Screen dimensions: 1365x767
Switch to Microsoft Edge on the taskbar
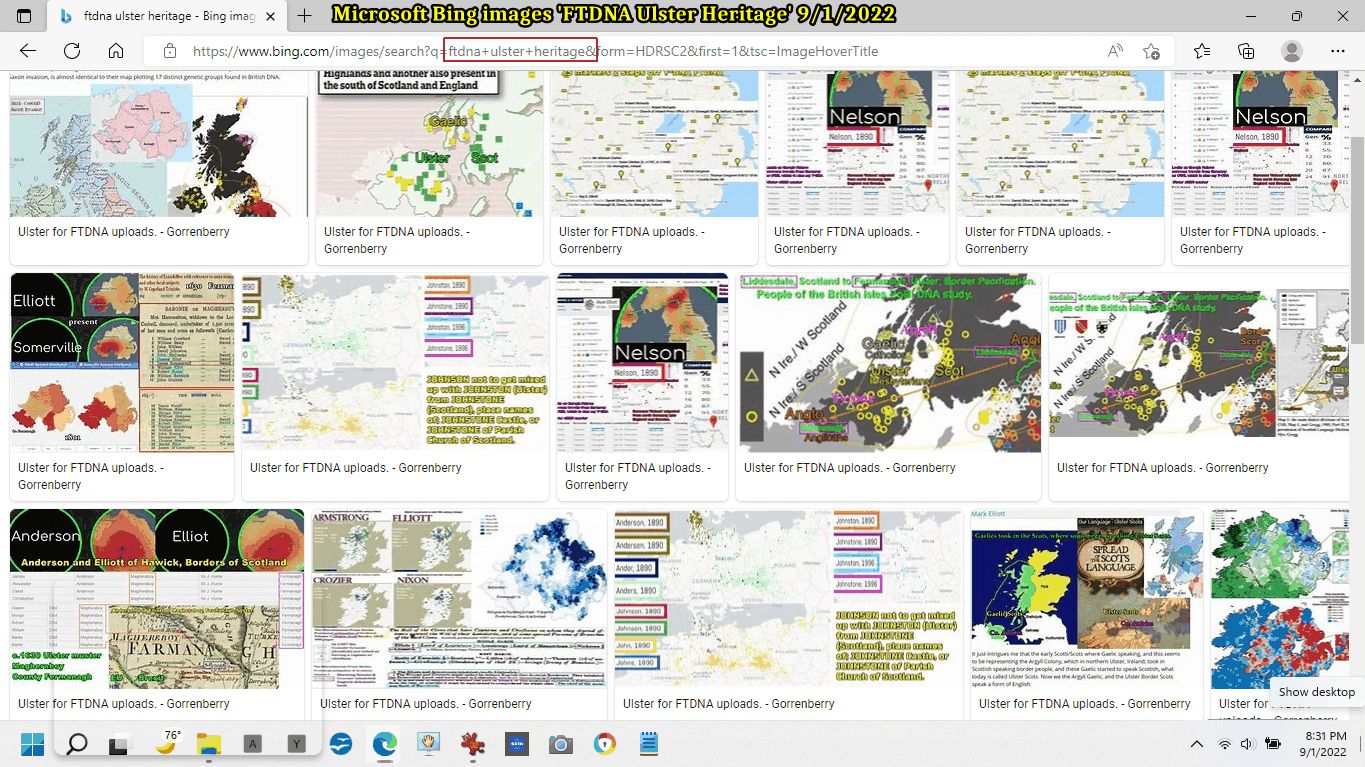385,744
